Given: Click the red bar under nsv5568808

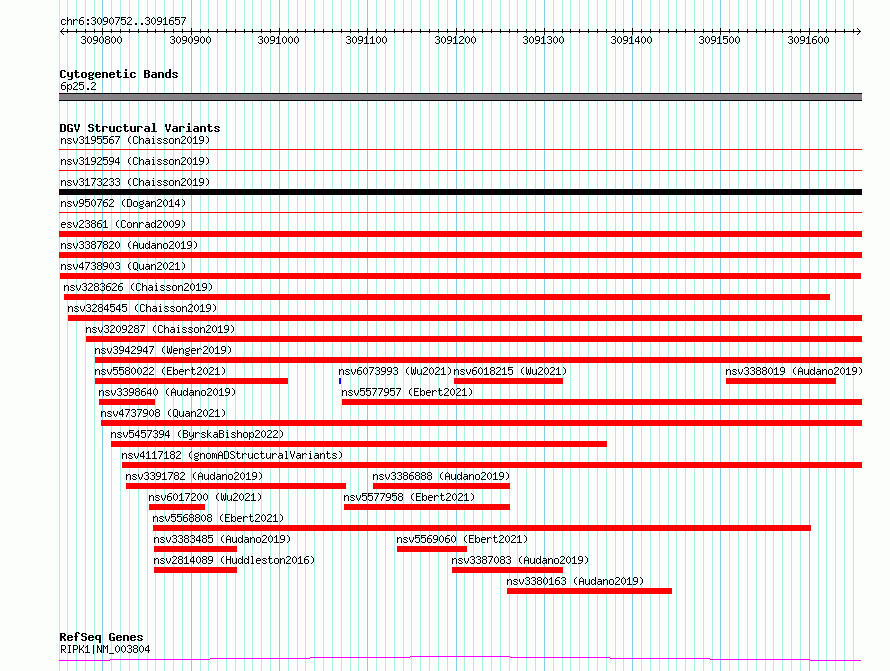Looking at the screenshot, I should [482, 528].
